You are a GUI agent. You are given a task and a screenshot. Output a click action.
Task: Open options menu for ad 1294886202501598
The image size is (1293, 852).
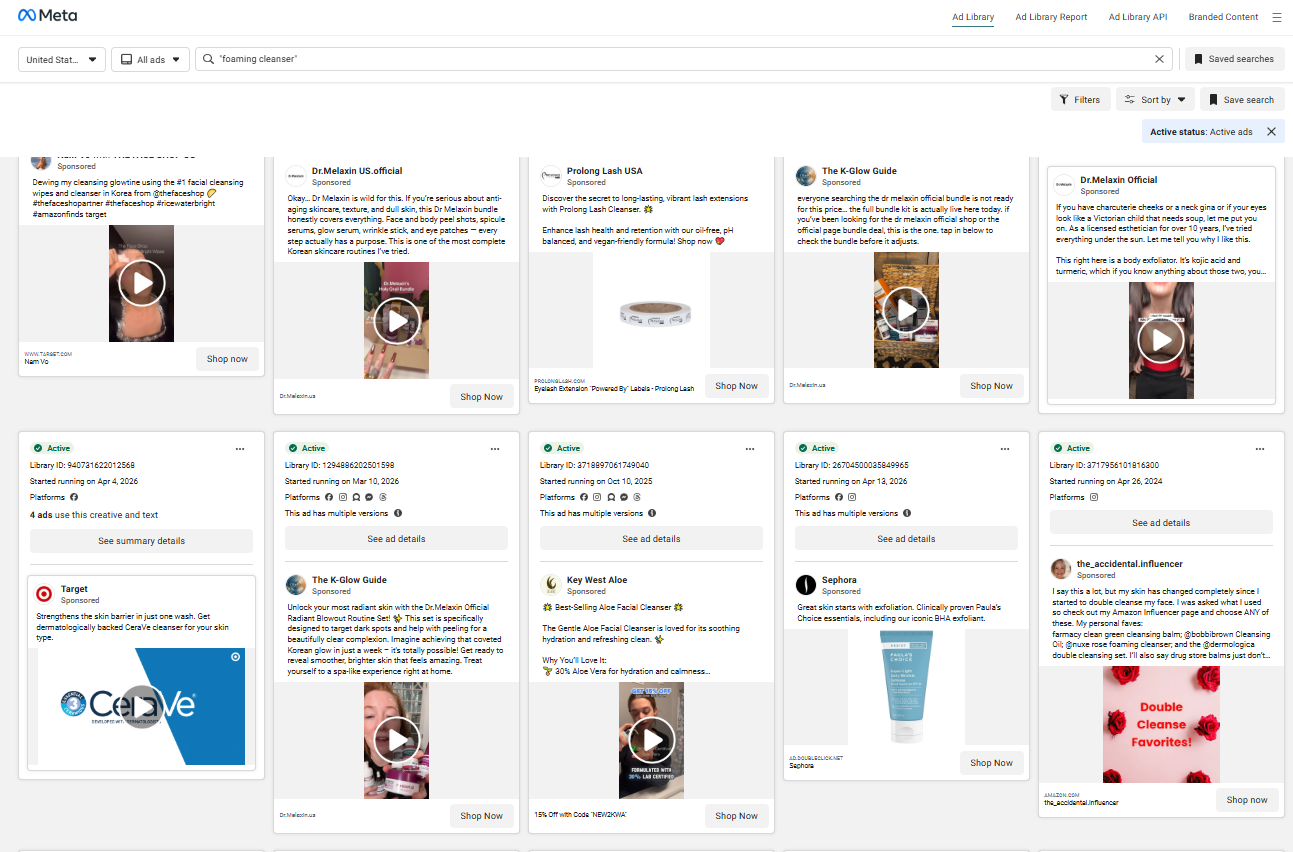(495, 449)
